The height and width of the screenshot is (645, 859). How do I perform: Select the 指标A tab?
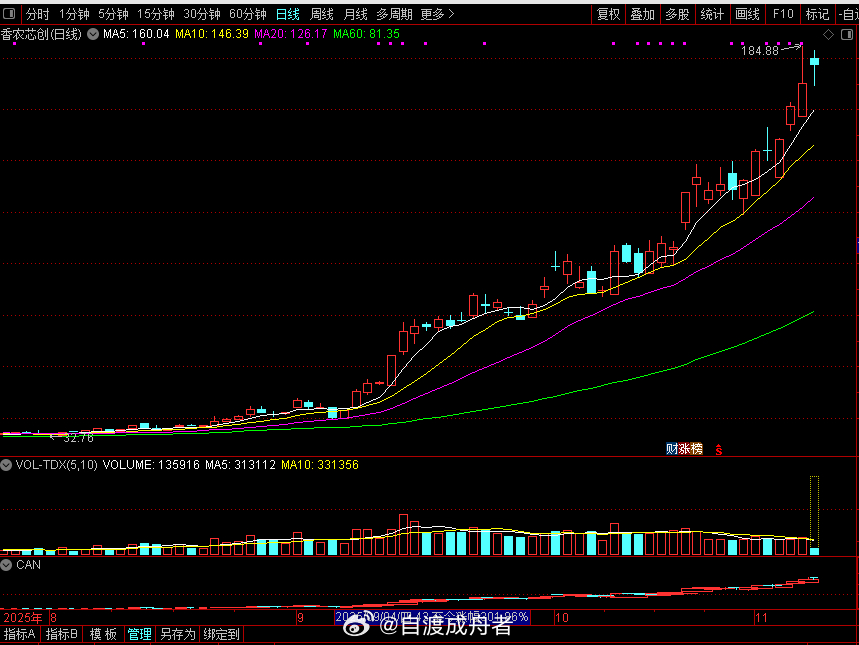20,635
